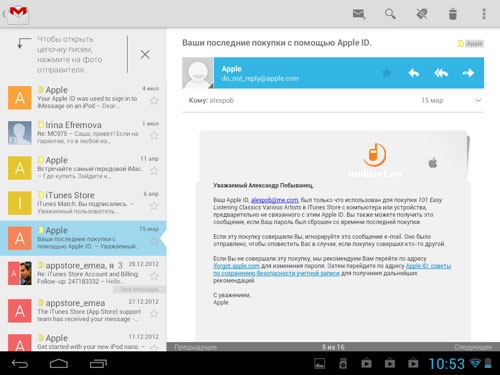
Task: Select yellow A avatar of iMac email
Action: (20, 168)
